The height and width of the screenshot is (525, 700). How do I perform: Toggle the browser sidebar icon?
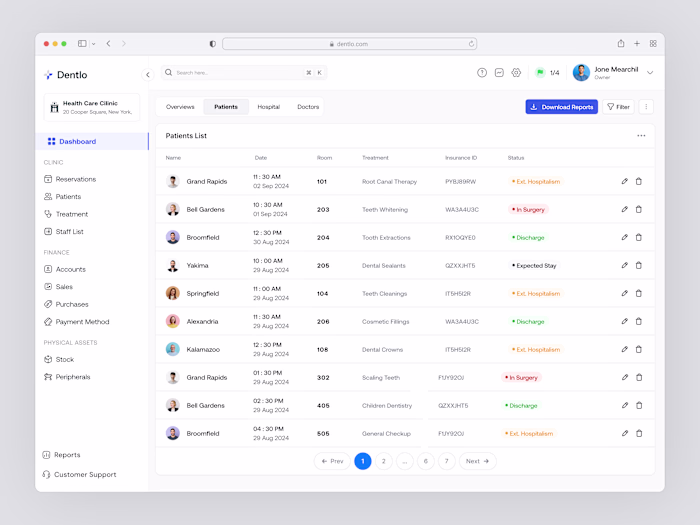click(82, 43)
